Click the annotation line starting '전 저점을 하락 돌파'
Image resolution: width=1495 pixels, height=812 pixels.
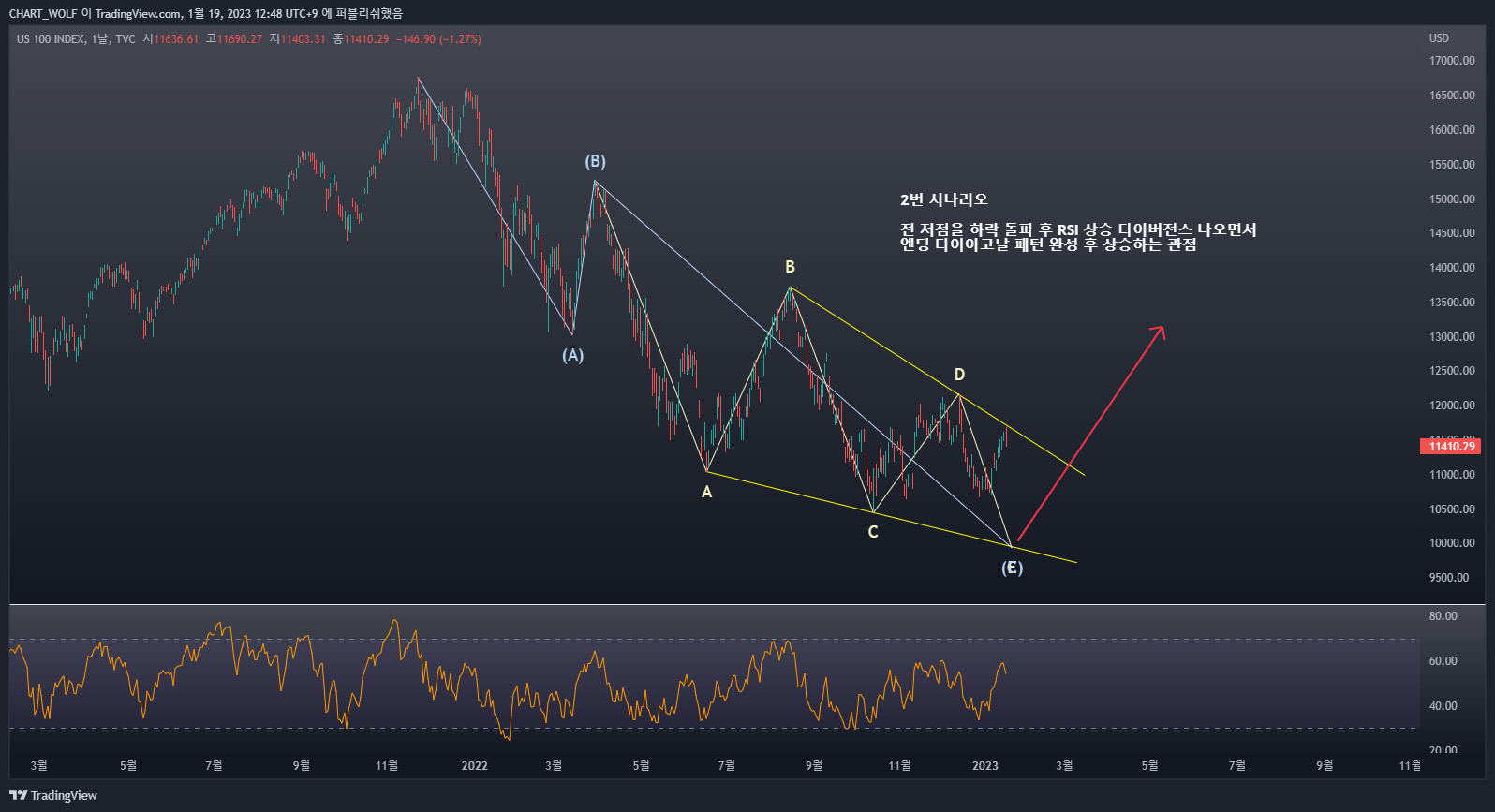pos(1078,229)
